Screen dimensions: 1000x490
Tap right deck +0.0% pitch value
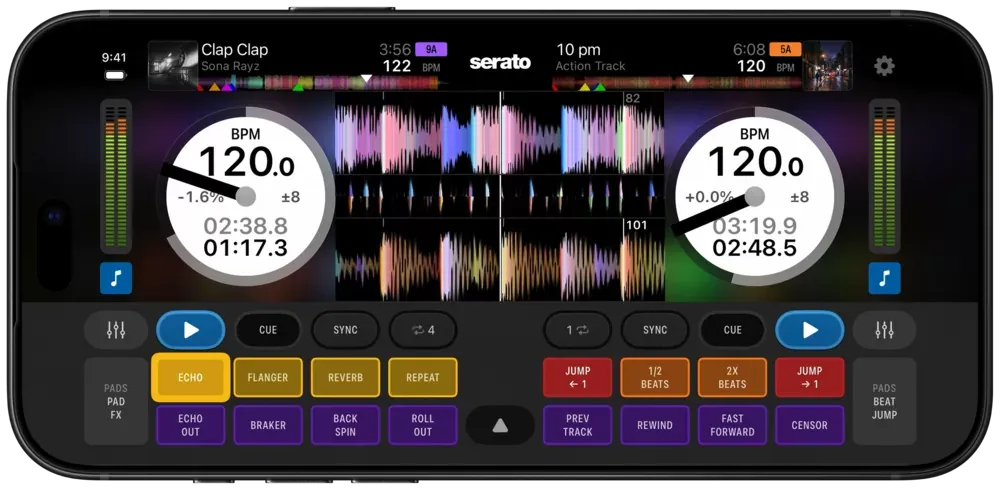709,197
